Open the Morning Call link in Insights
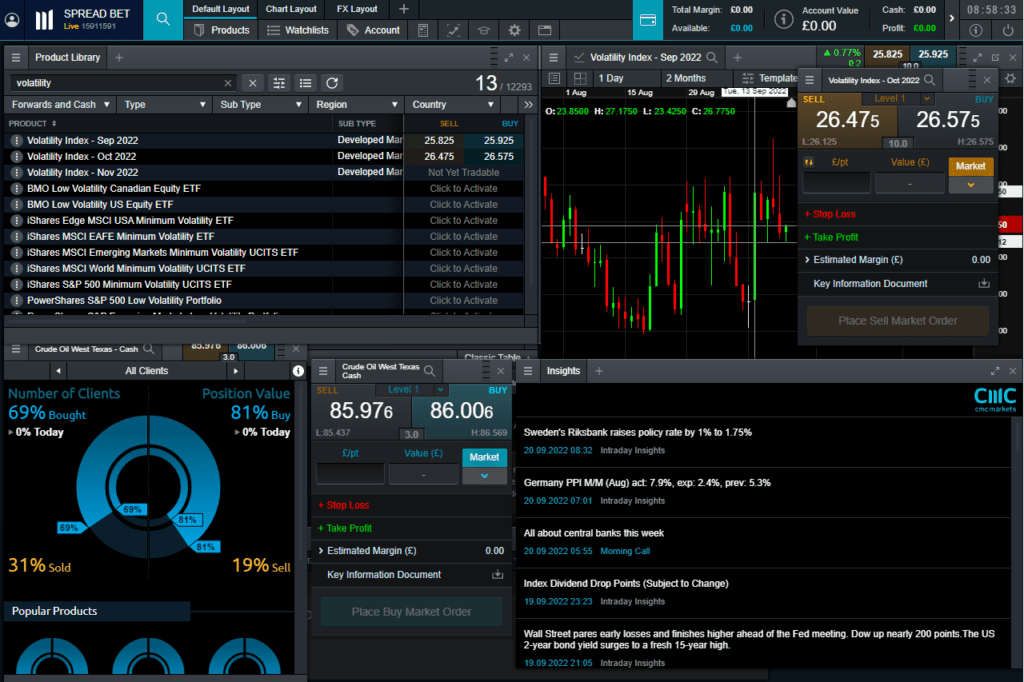Viewport: 1024px width, 682px height. (625, 551)
